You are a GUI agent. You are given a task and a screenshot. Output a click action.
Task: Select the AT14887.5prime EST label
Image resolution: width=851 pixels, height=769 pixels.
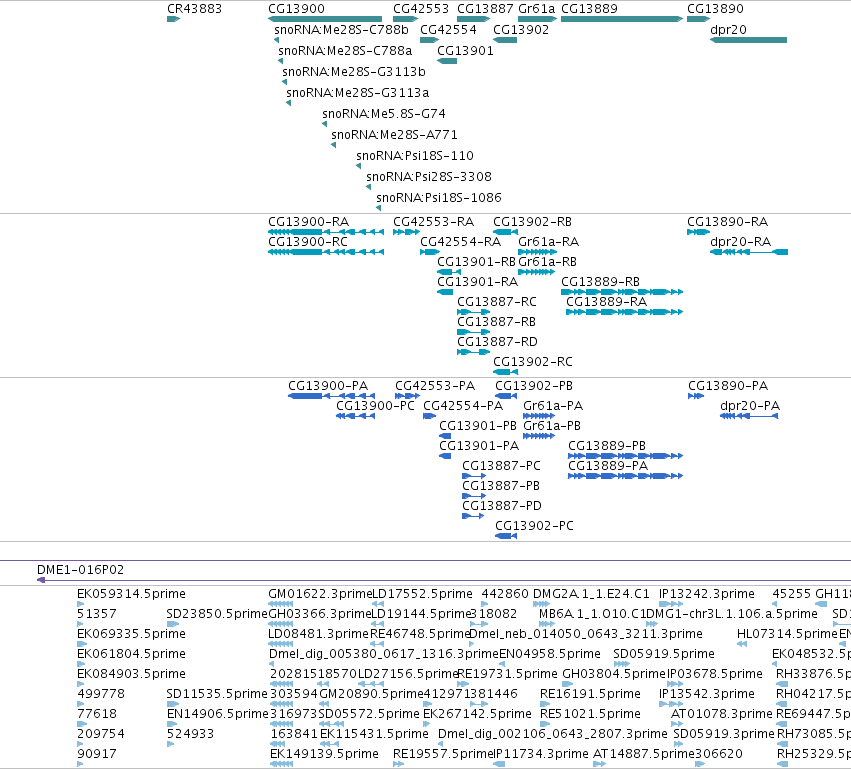pos(644,753)
